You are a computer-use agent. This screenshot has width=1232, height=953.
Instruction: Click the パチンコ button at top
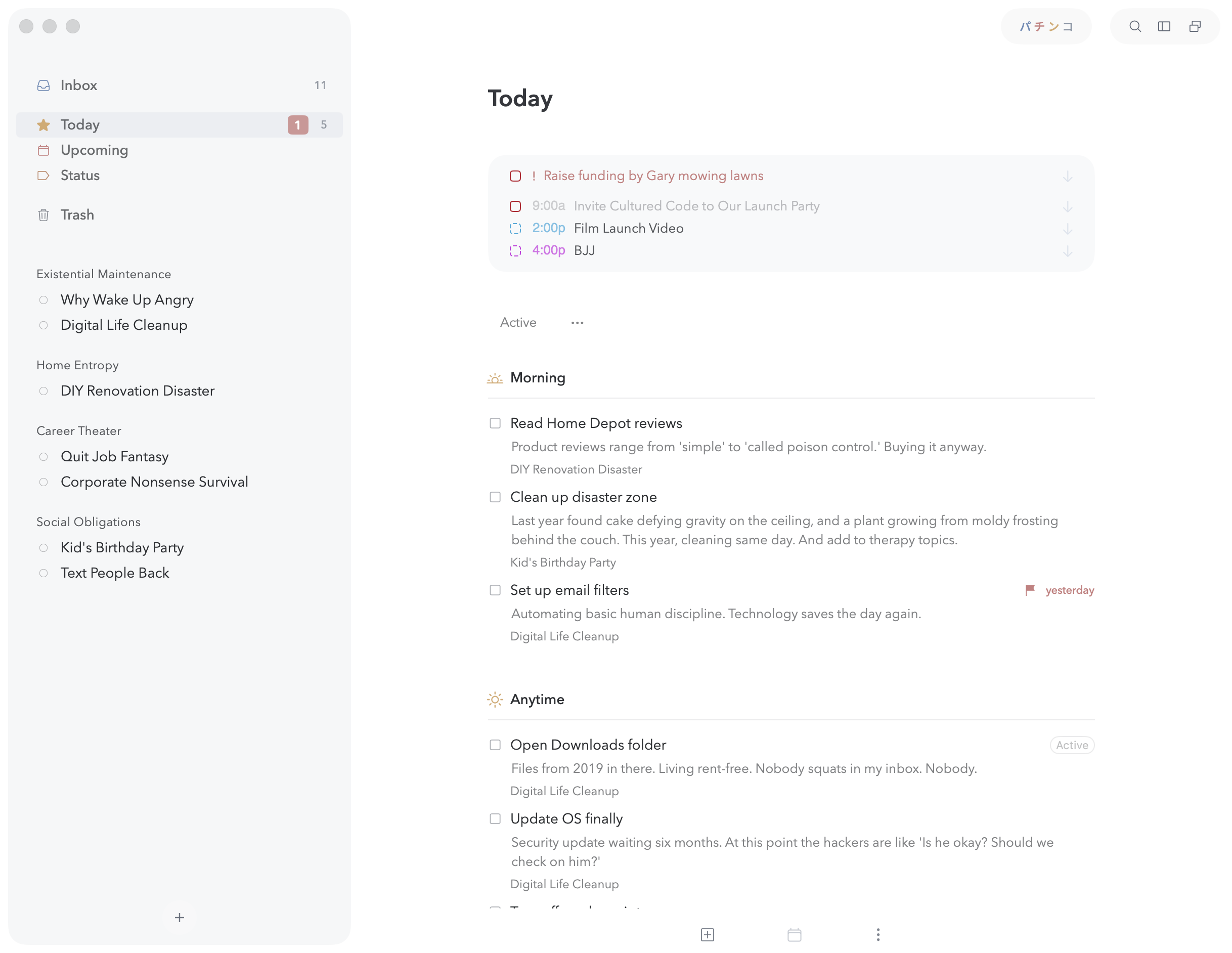(1046, 26)
